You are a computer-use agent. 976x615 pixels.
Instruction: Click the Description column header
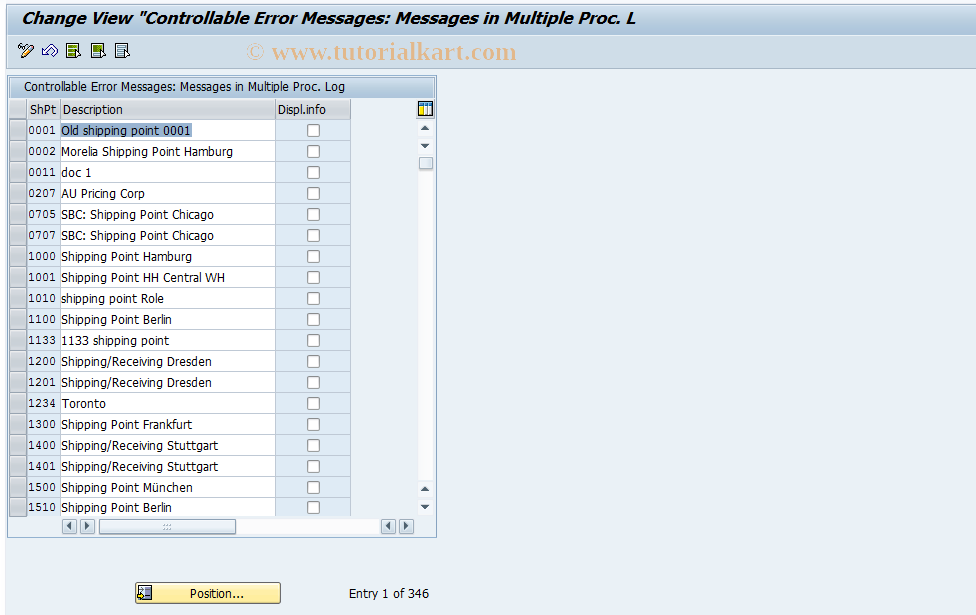(167, 110)
